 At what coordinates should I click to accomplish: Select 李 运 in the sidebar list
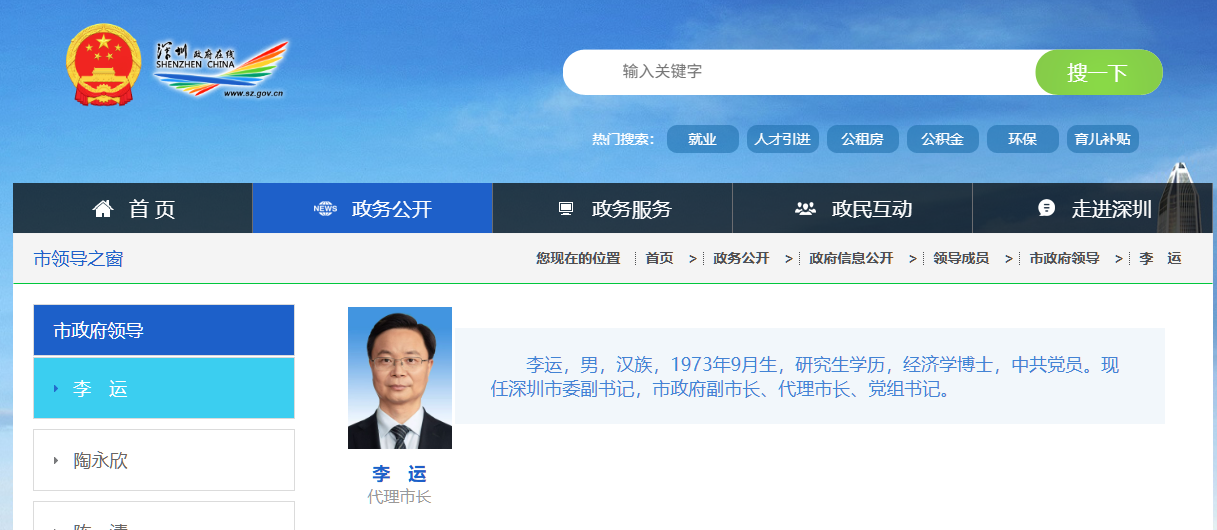coord(164,388)
